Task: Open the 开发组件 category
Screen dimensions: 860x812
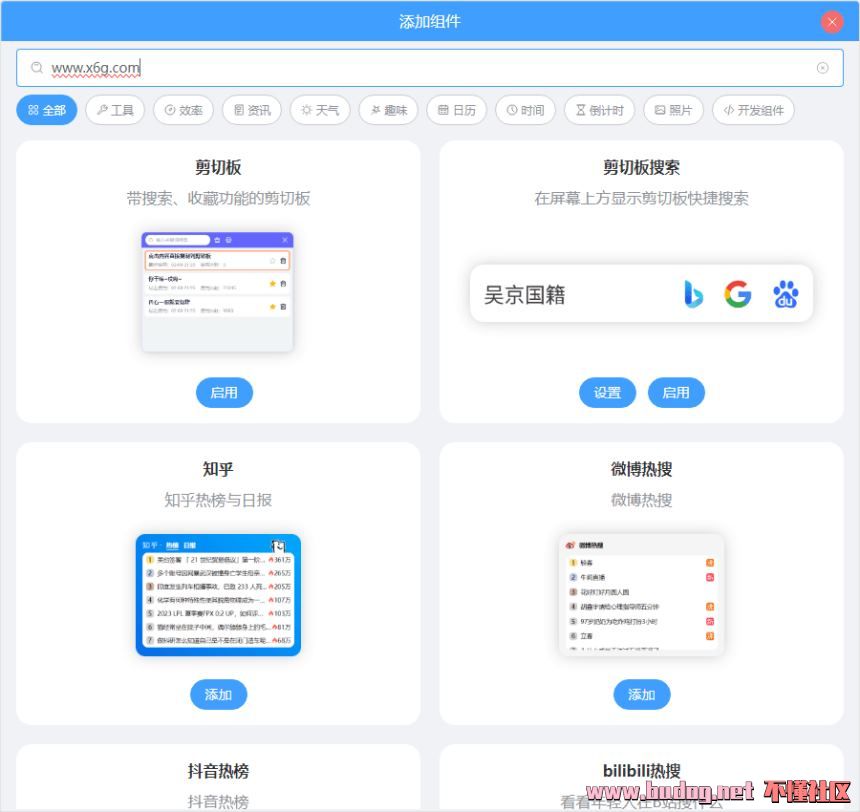Action: click(x=754, y=110)
